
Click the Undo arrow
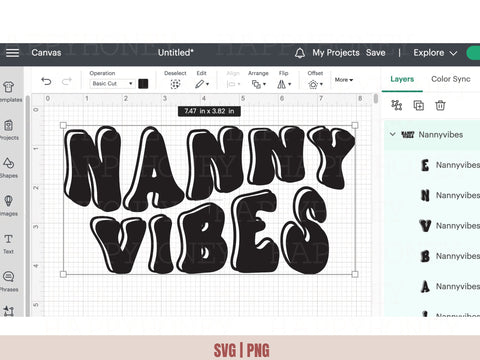(x=46, y=81)
